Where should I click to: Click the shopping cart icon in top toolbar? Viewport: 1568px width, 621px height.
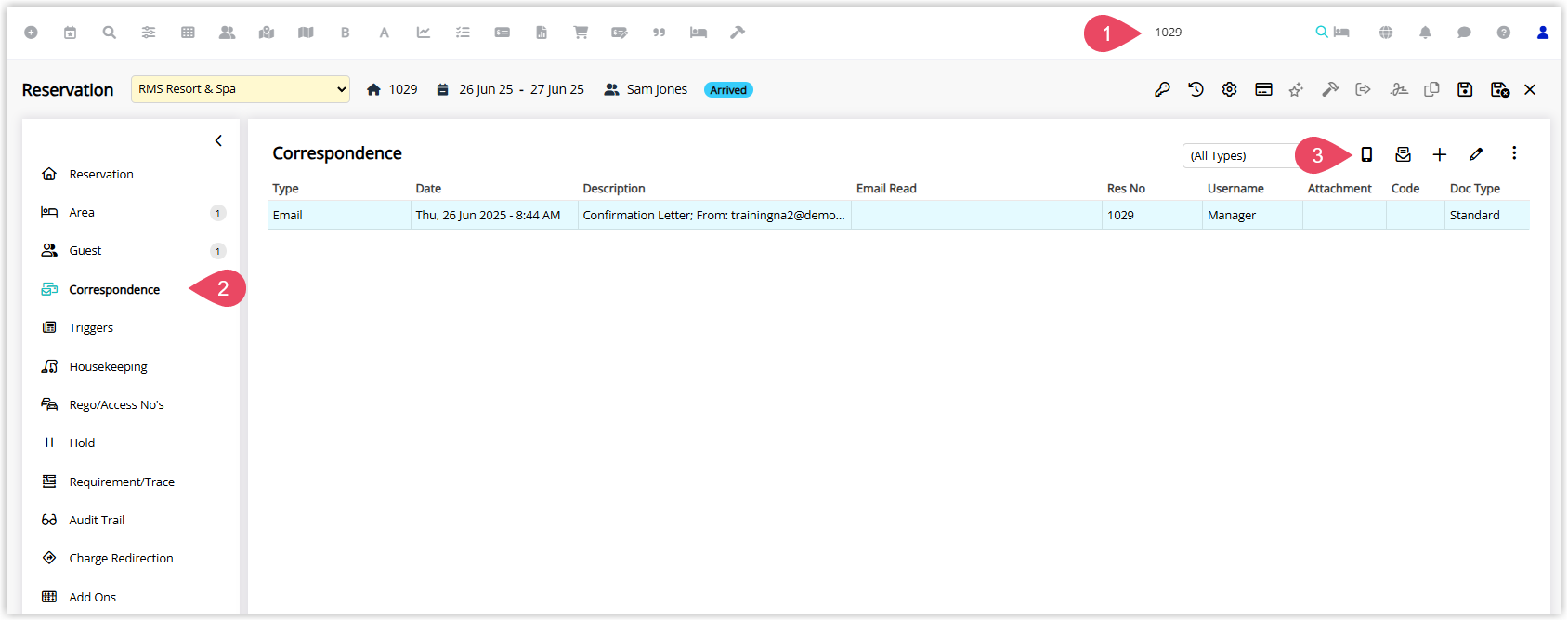(581, 33)
